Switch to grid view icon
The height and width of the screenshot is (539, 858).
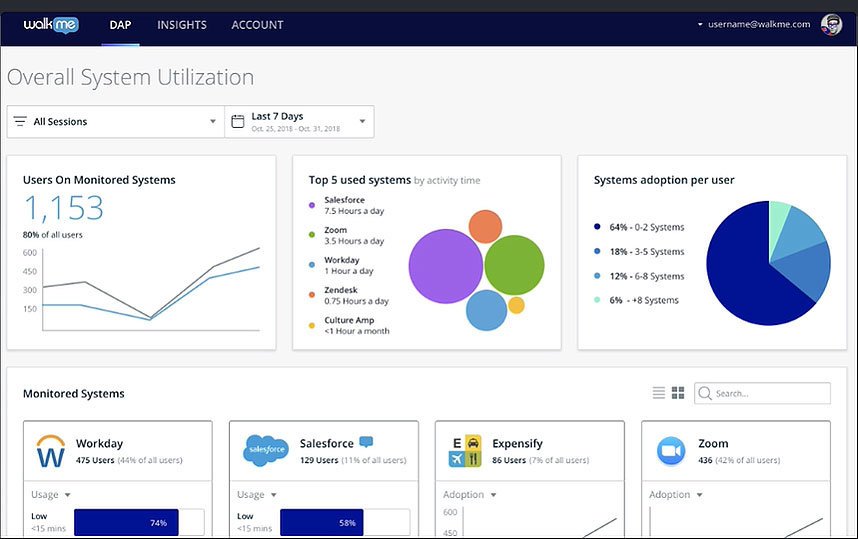coord(678,393)
